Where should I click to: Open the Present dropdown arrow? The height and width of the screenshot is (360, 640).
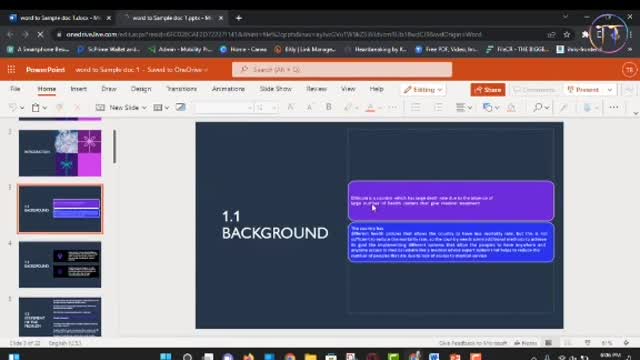pos(610,89)
